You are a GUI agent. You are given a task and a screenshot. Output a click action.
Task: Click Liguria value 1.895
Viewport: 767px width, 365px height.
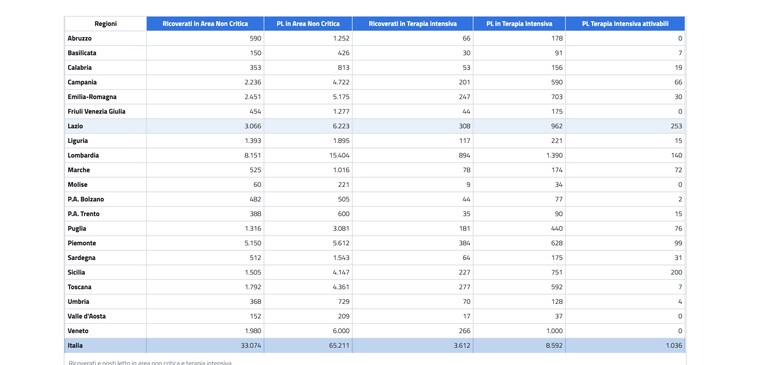[x=342, y=141]
